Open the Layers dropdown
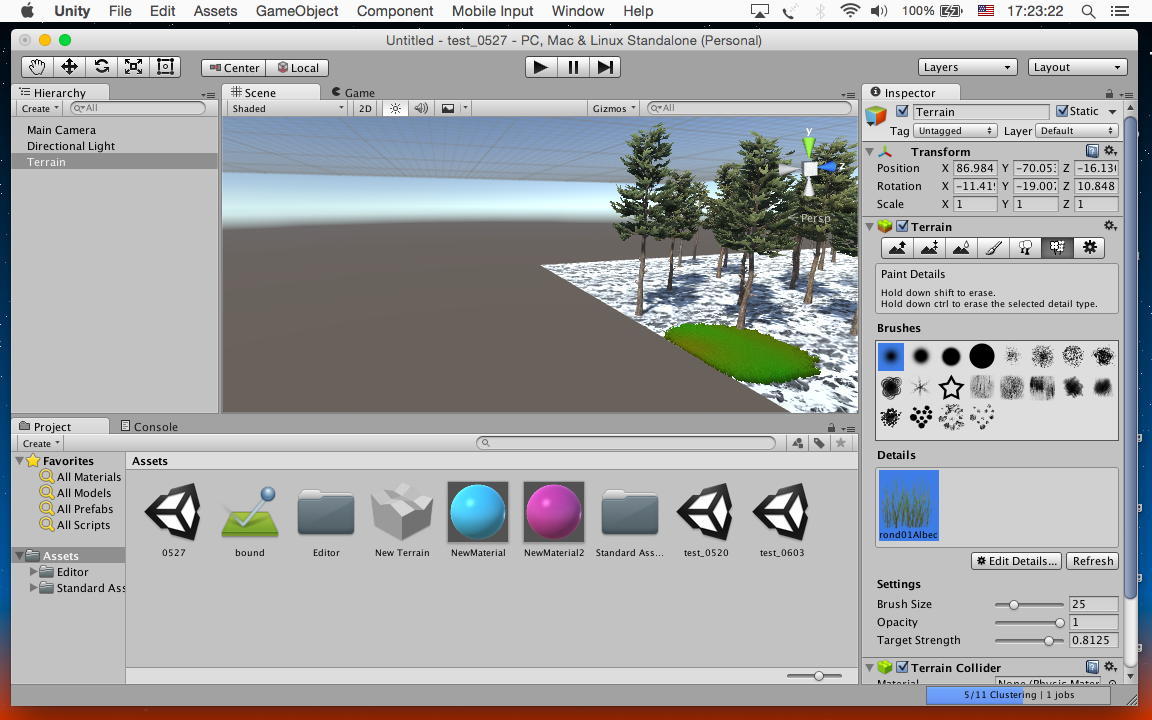The height and width of the screenshot is (720, 1152). click(x=967, y=67)
